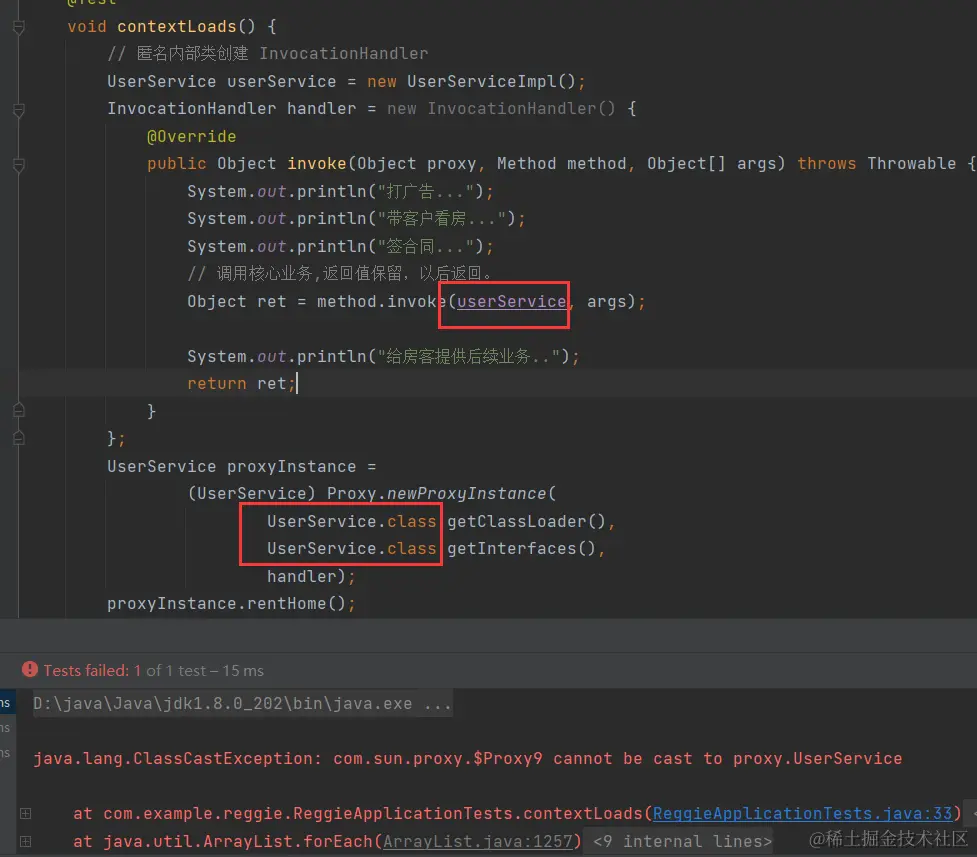Expand the "<9 internal lines>" folded text

[x=682, y=841]
